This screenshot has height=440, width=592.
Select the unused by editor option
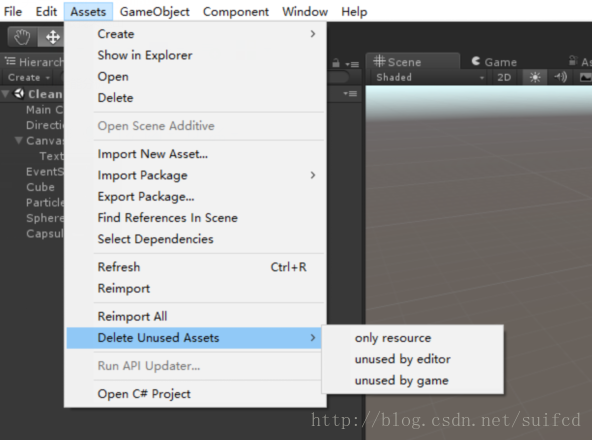[413, 359]
